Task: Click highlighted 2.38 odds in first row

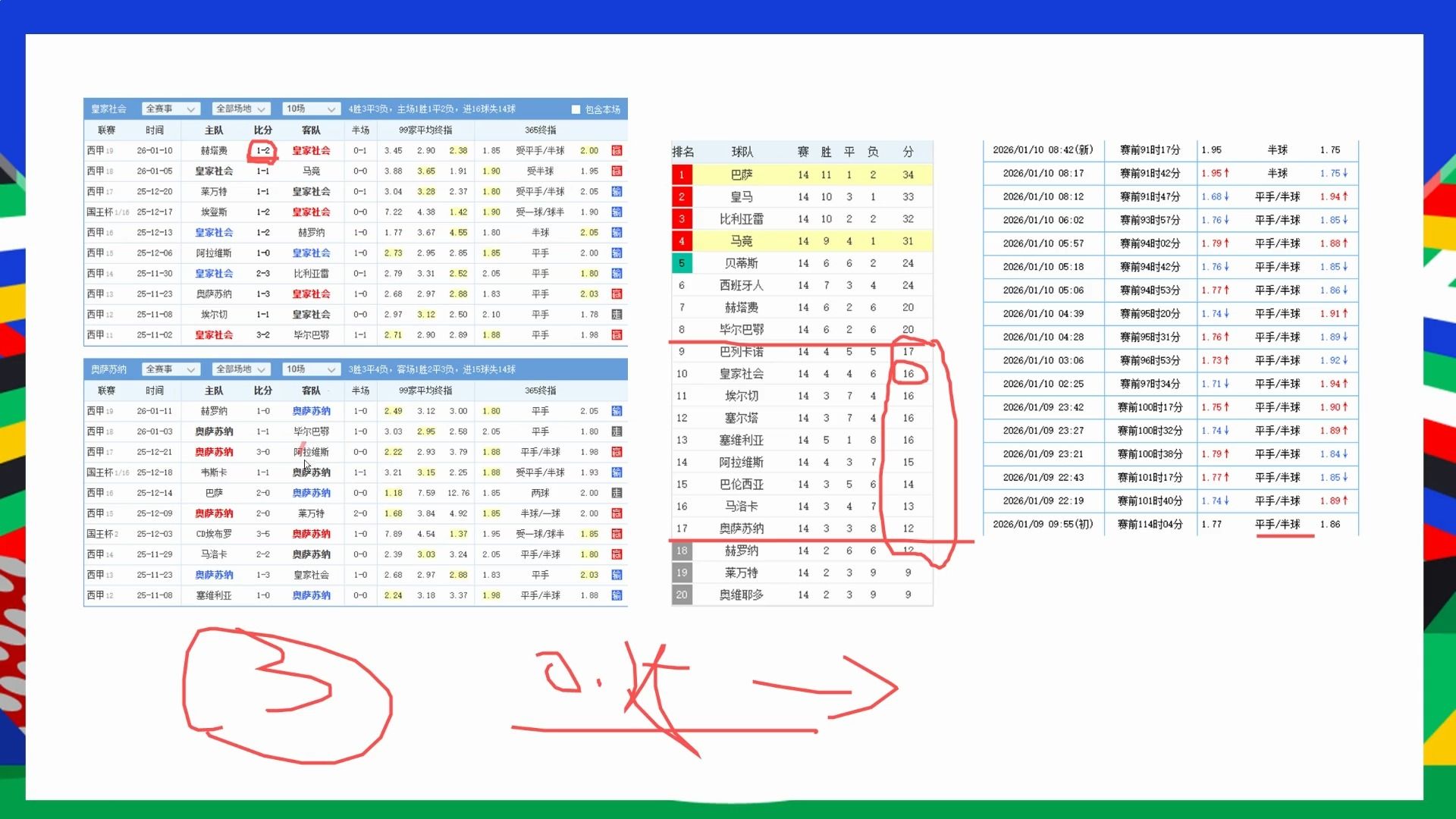Action: coord(458,151)
